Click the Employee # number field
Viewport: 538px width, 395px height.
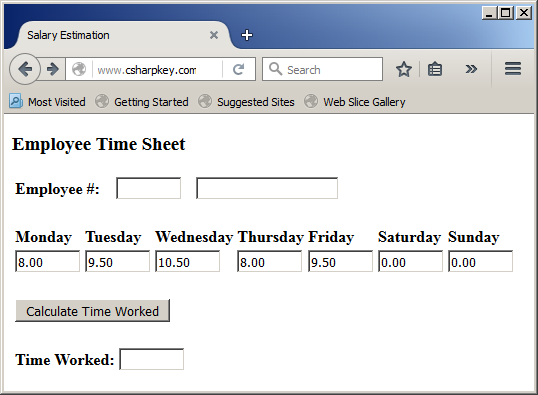pyautogui.click(x=149, y=188)
